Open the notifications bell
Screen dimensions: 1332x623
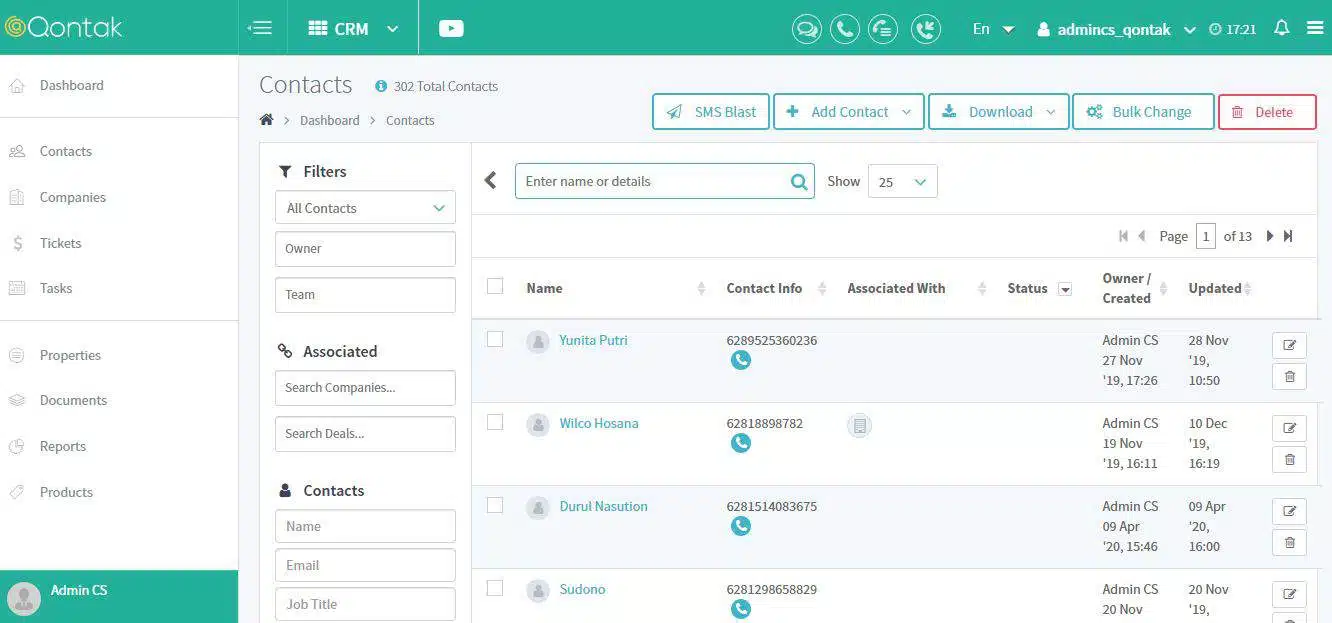[x=1282, y=28]
